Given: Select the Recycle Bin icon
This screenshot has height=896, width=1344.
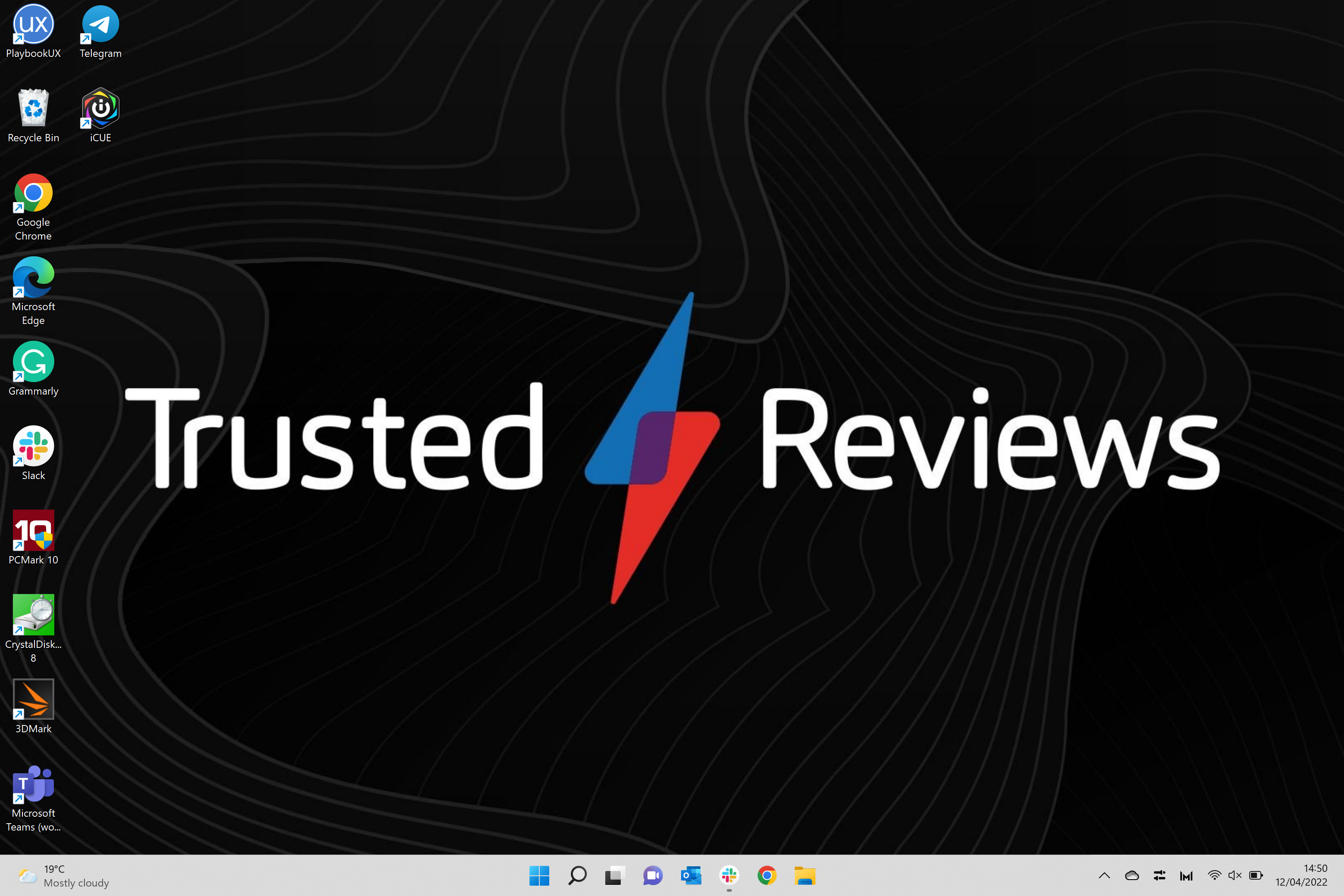Looking at the screenshot, I should (33, 115).
